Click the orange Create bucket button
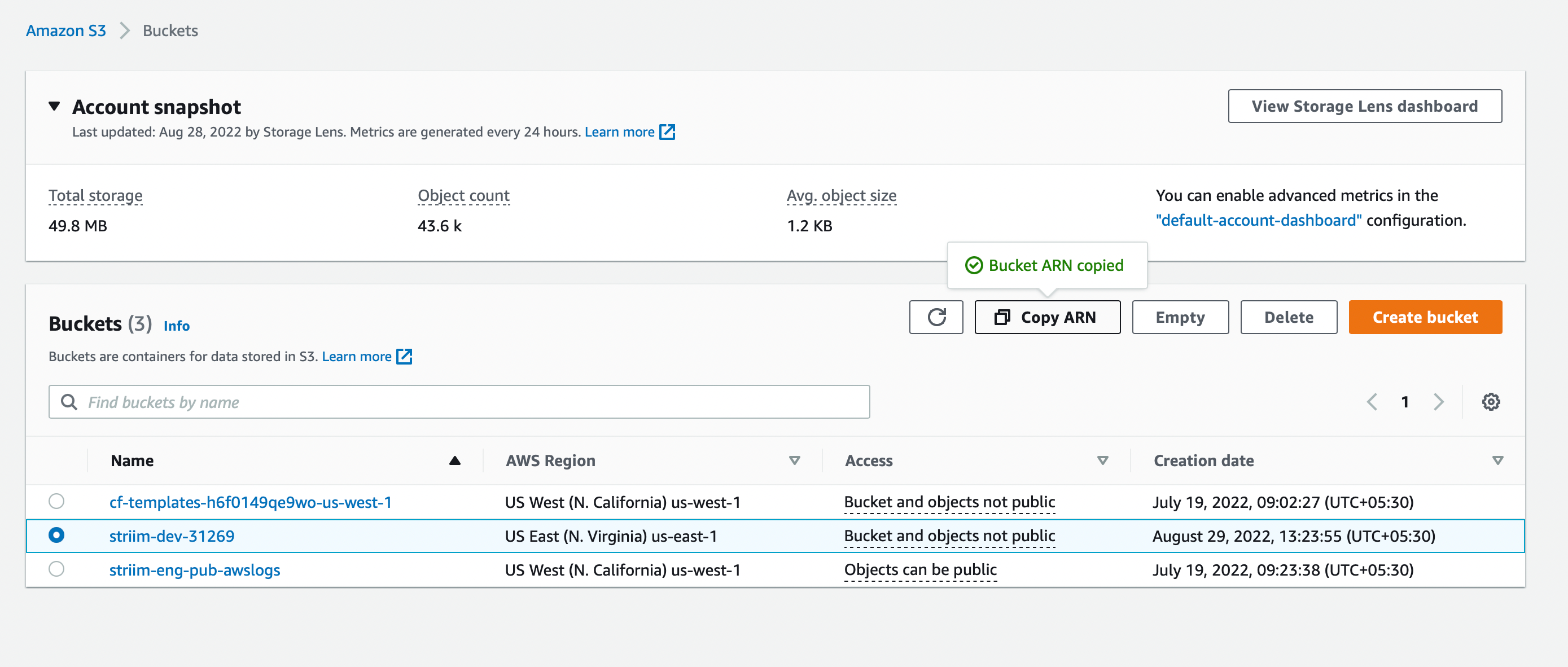This screenshot has height=667, width=1568. (x=1424, y=317)
